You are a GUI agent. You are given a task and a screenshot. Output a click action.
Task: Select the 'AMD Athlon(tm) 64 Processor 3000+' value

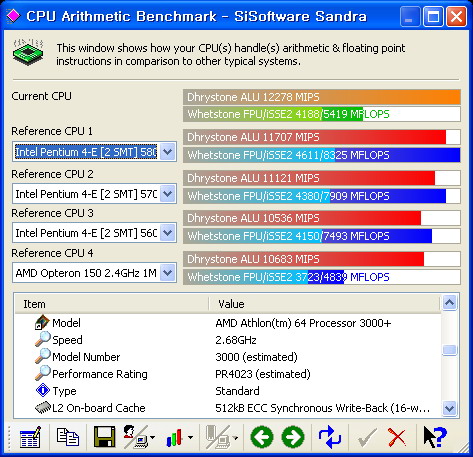click(x=303, y=323)
